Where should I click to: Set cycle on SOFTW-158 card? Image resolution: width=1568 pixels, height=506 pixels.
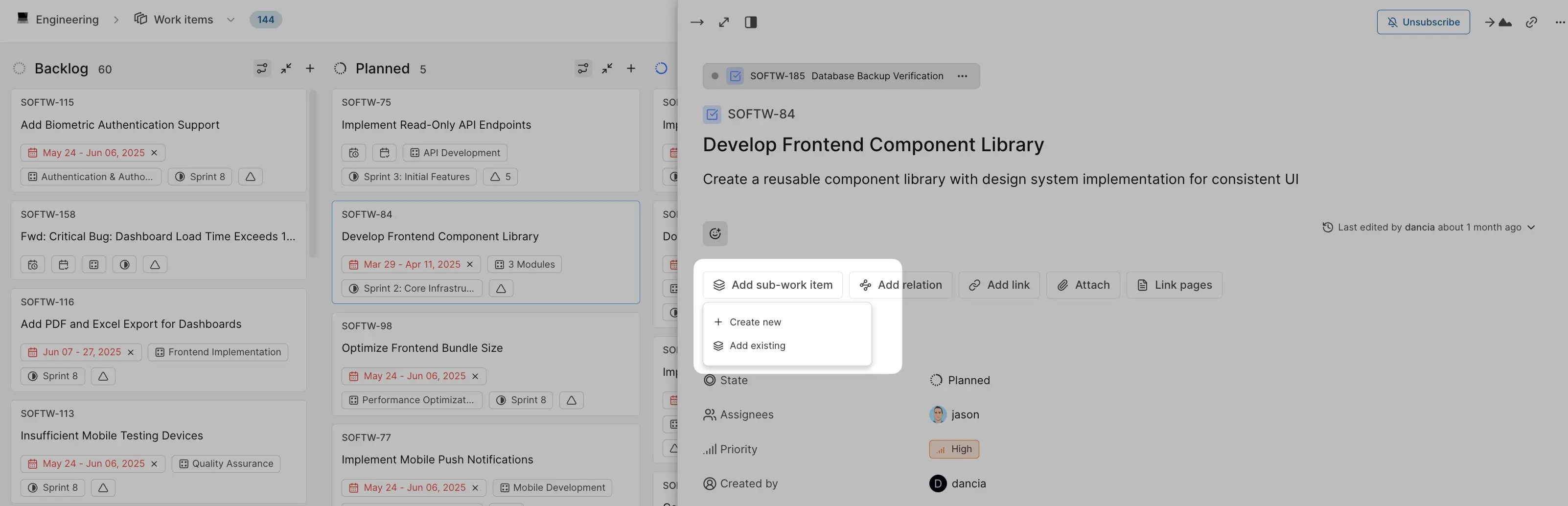tap(124, 264)
